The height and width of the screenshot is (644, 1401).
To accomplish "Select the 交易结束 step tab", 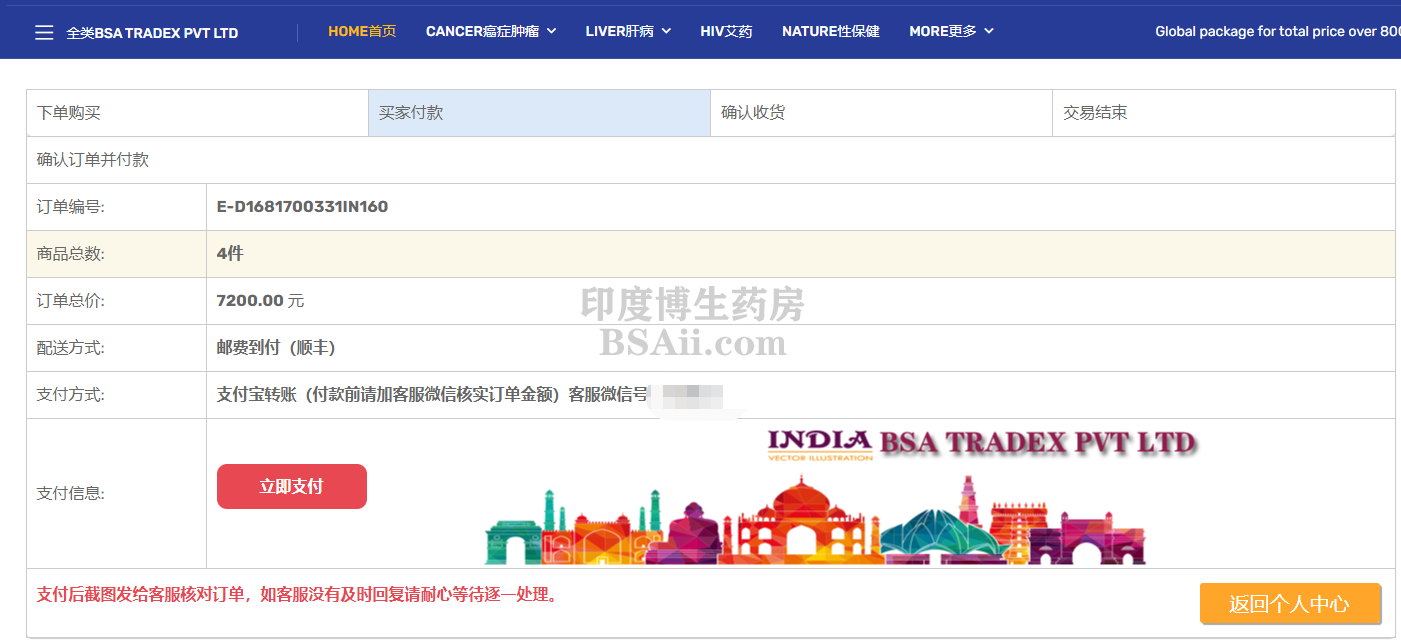I will (1224, 113).
